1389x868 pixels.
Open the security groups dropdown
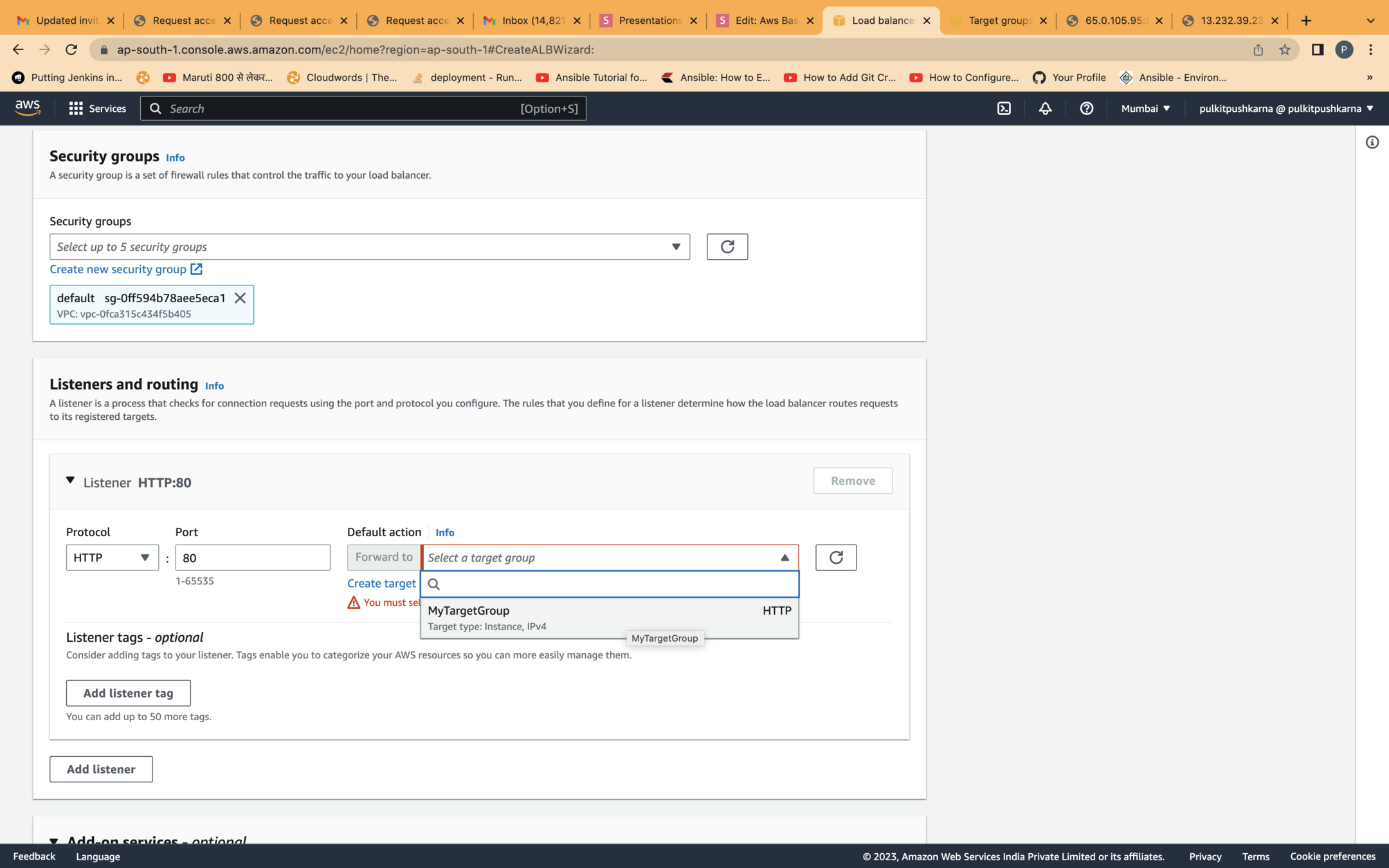[x=369, y=247]
